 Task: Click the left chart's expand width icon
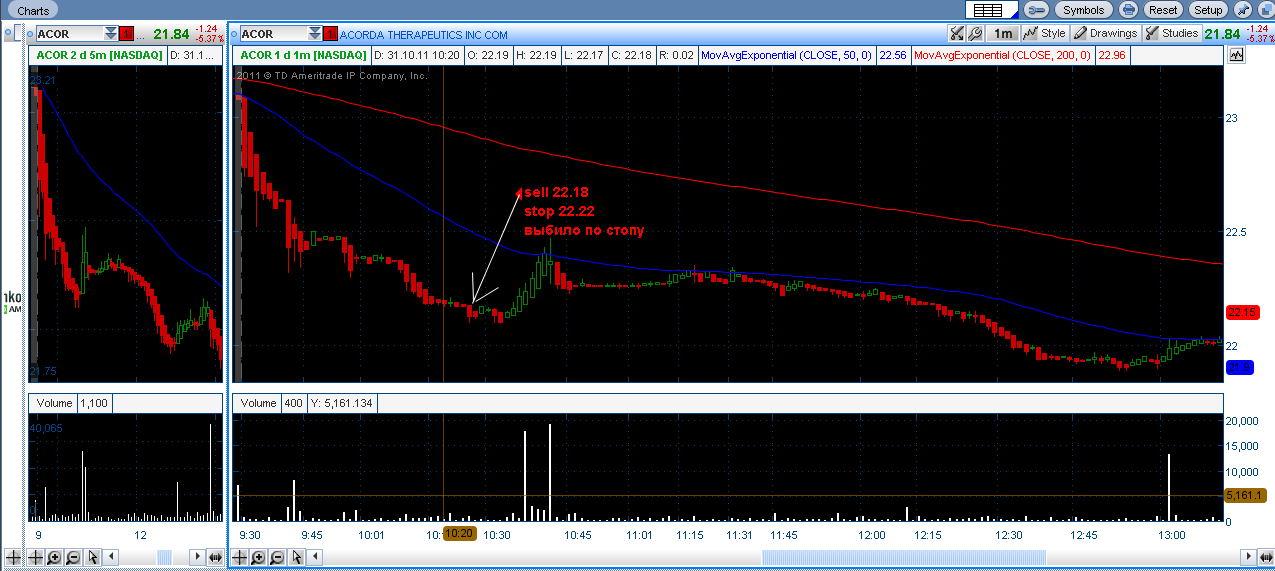214,557
